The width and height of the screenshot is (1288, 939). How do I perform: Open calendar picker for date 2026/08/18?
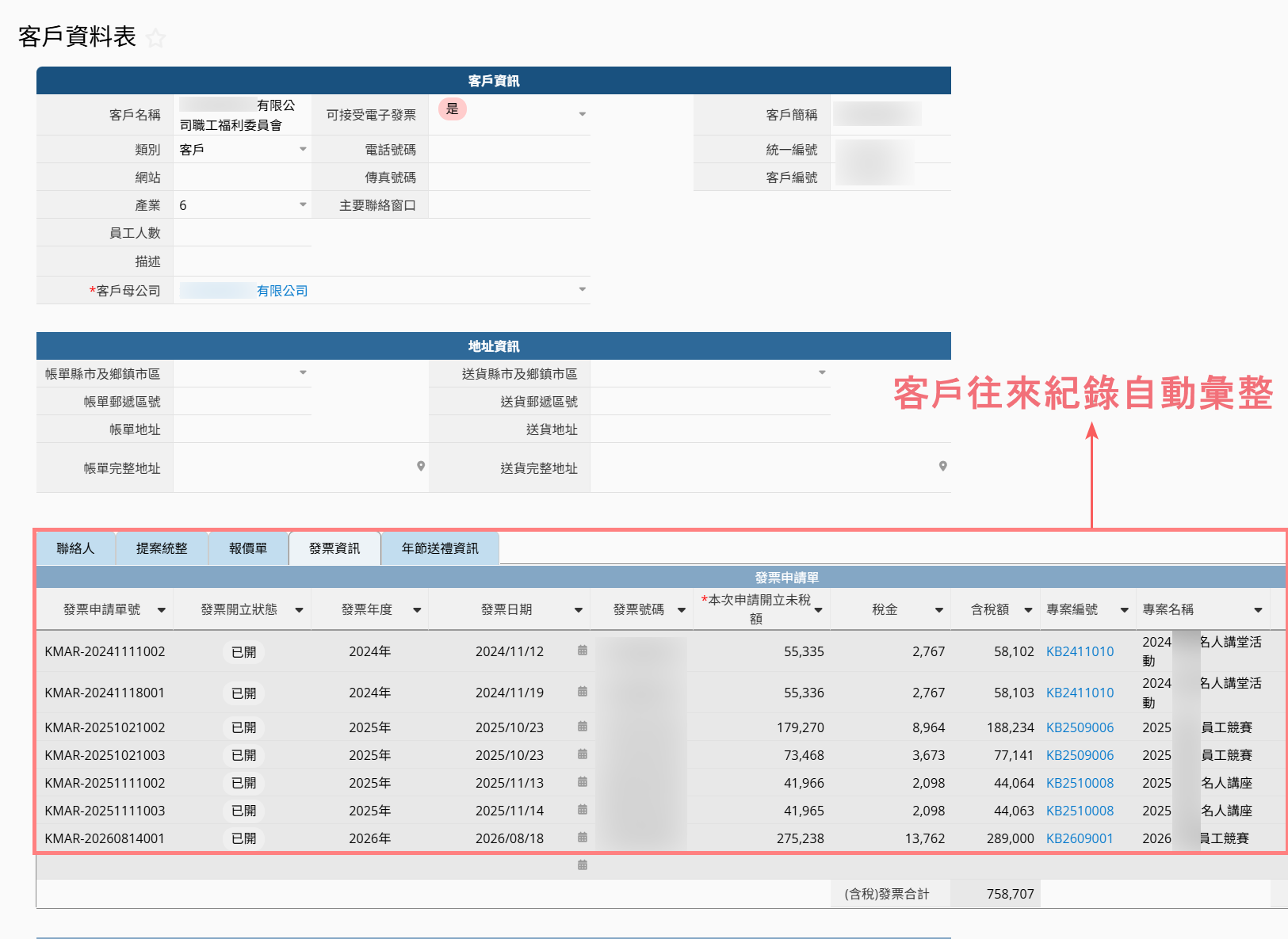click(583, 838)
